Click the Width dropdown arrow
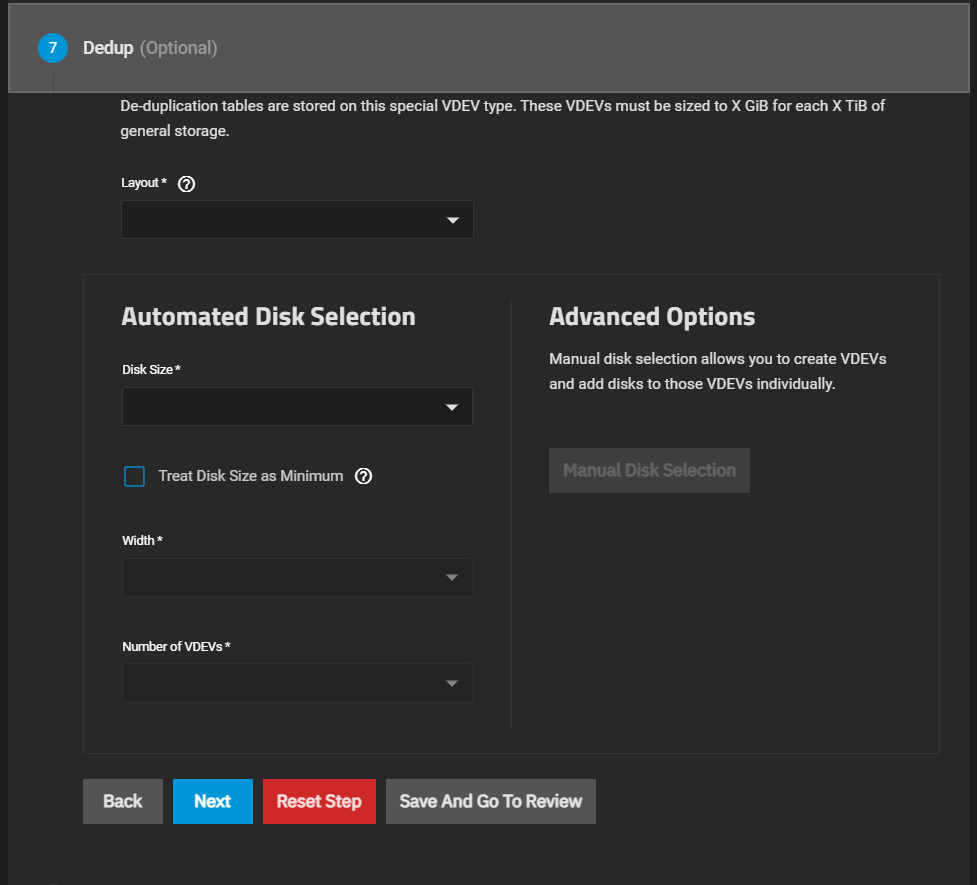Image resolution: width=977 pixels, height=885 pixels. pyautogui.click(x=452, y=578)
